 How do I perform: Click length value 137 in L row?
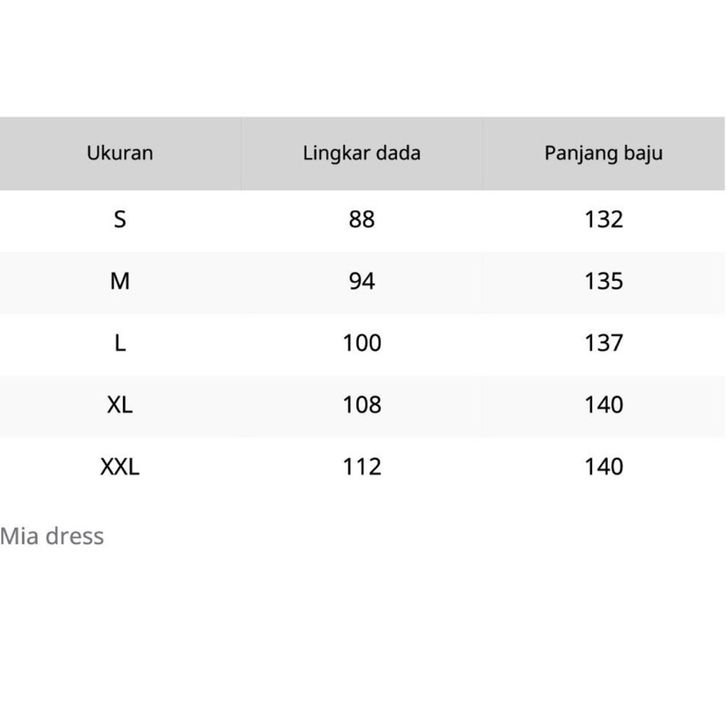click(603, 343)
